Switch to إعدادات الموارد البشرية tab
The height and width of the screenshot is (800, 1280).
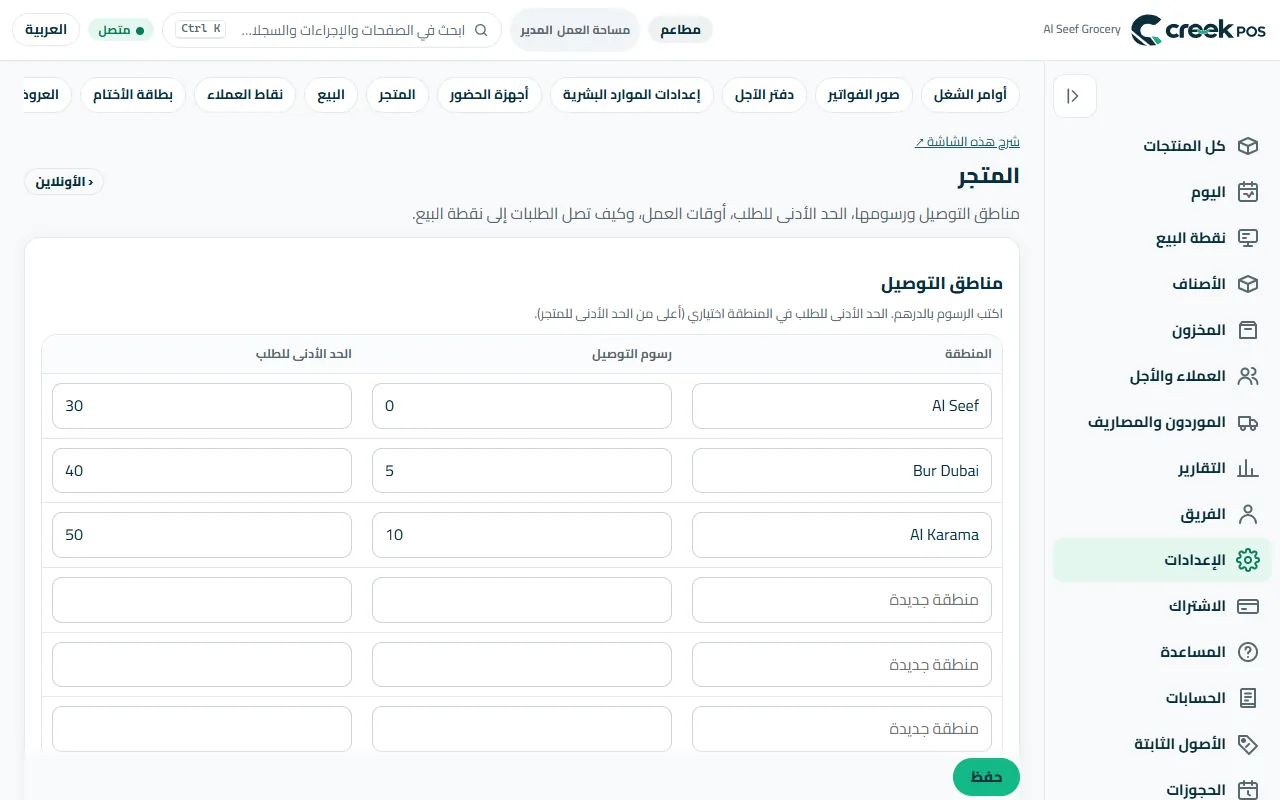click(632, 95)
